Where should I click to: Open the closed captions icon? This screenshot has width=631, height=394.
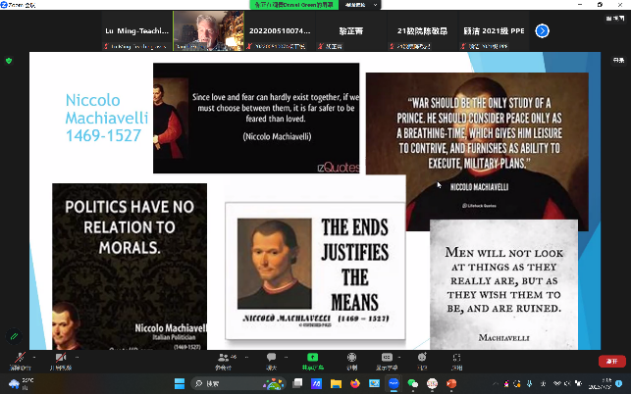click(387, 357)
